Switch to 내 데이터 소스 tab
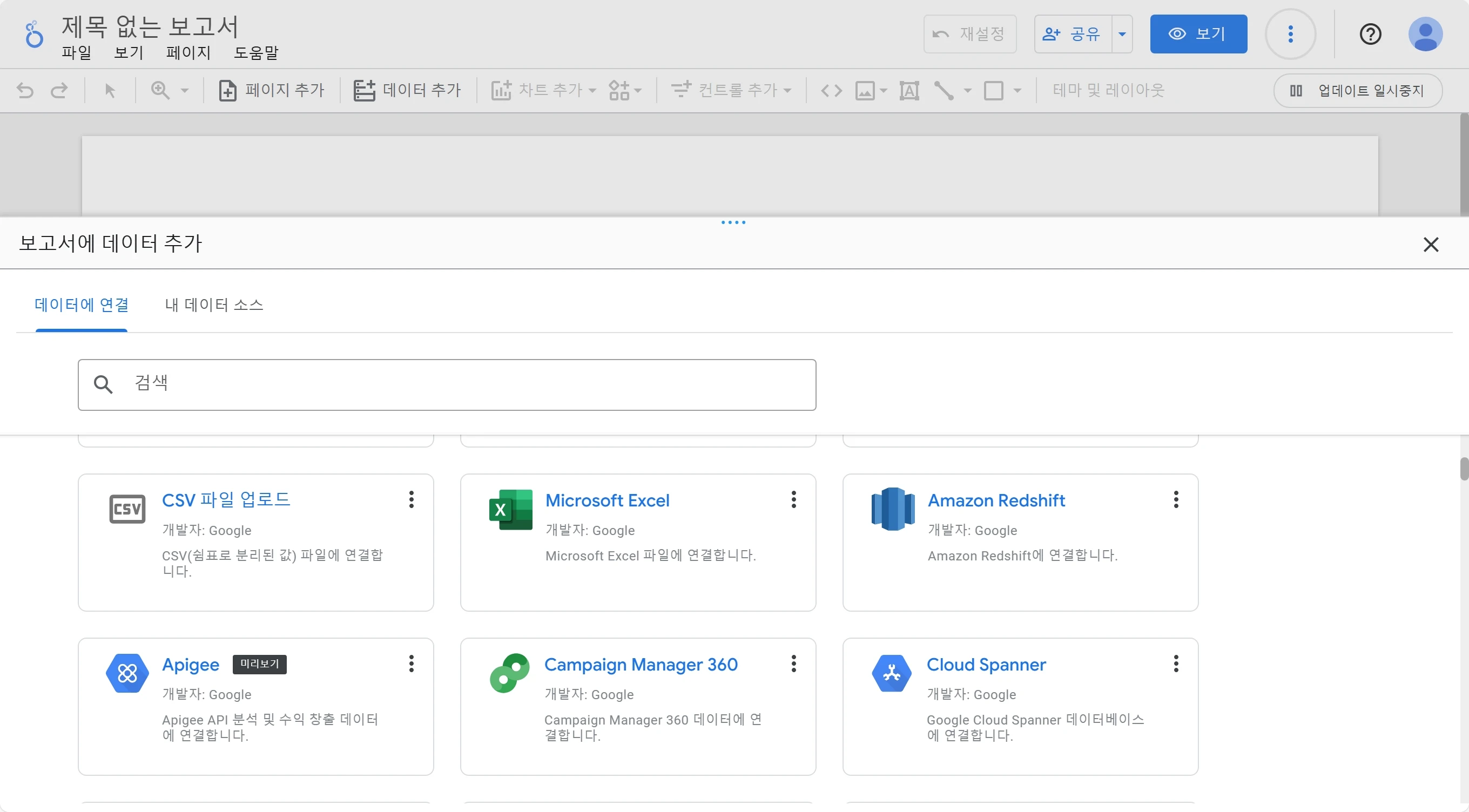 (x=214, y=304)
